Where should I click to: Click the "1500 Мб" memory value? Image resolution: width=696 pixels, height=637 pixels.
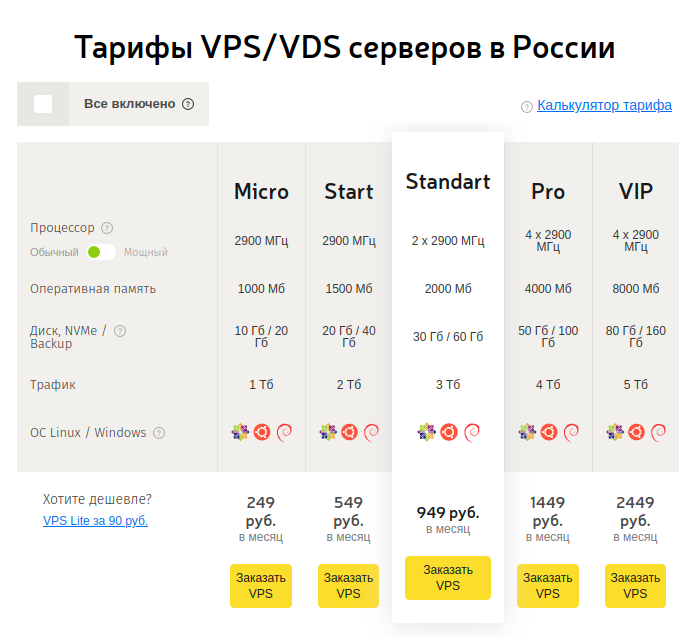(x=349, y=289)
